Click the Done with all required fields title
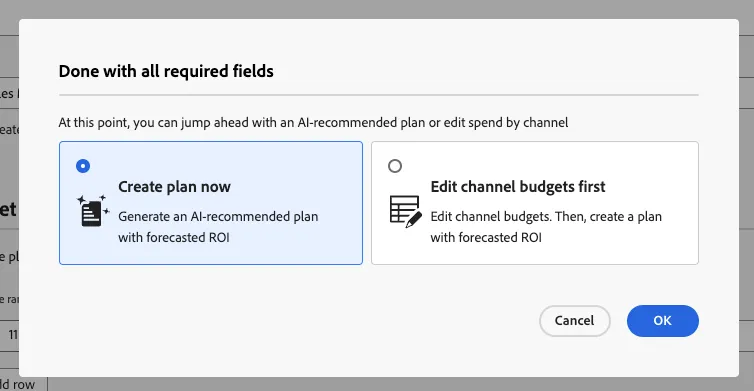Image resolution: width=754 pixels, height=391 pixels. tap(166, 71)
